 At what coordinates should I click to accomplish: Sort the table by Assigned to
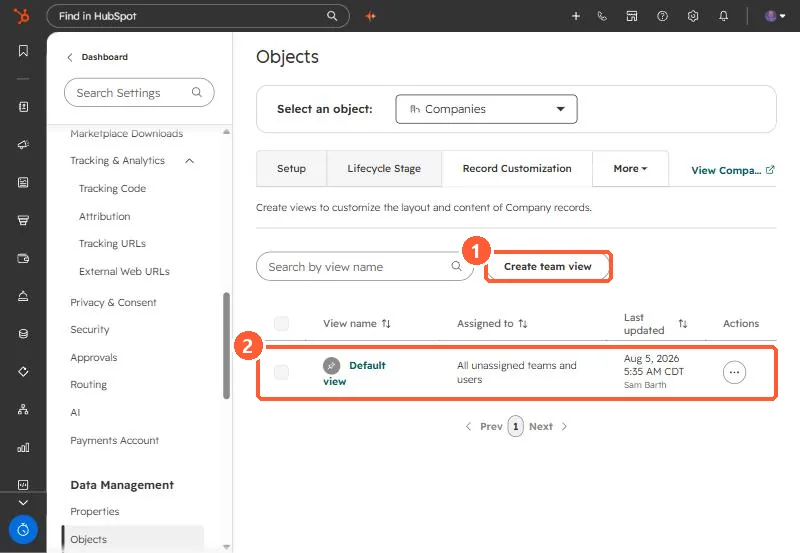[x=523, y=323]
